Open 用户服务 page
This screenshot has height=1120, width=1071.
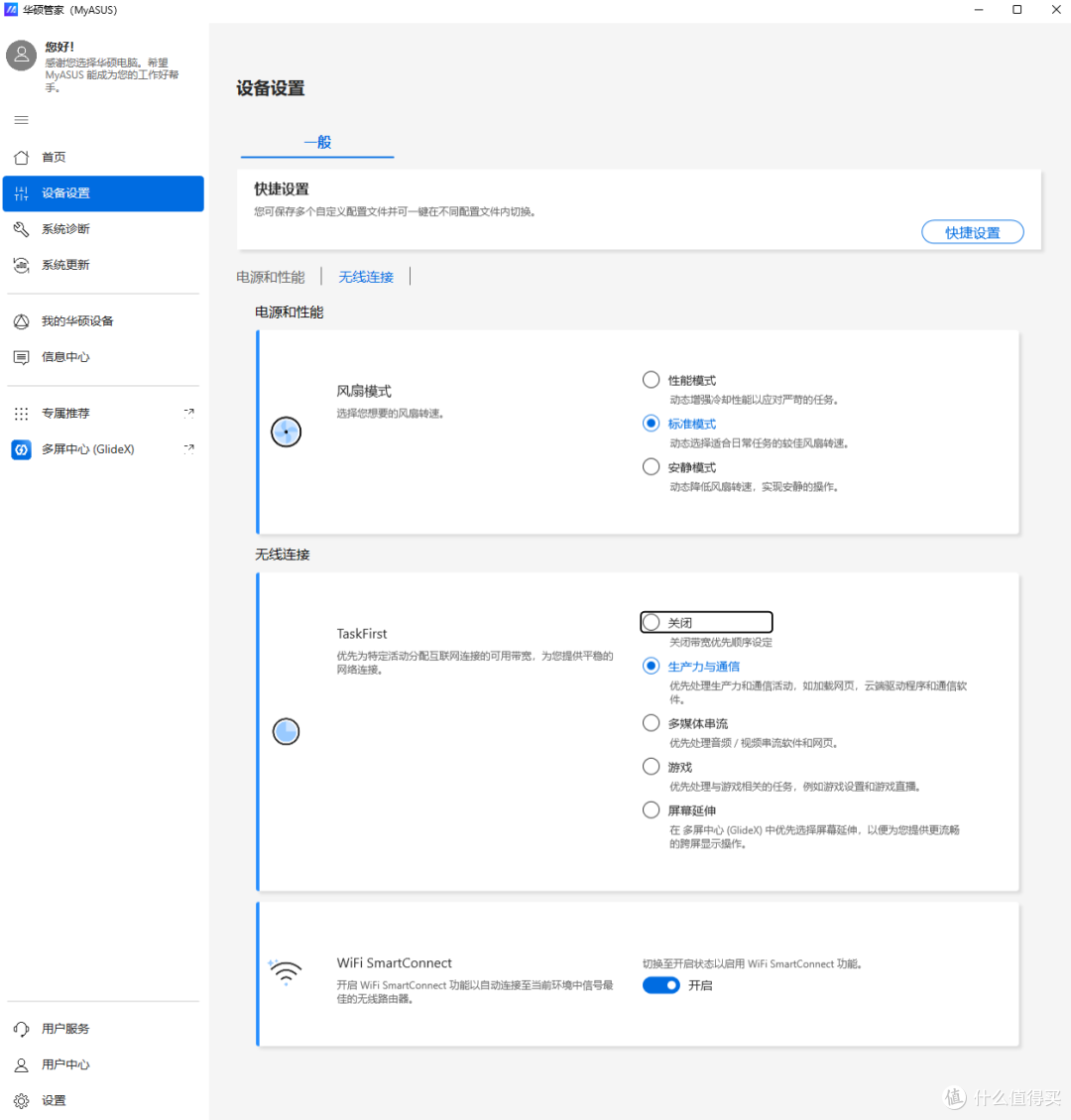(103, 1029)
